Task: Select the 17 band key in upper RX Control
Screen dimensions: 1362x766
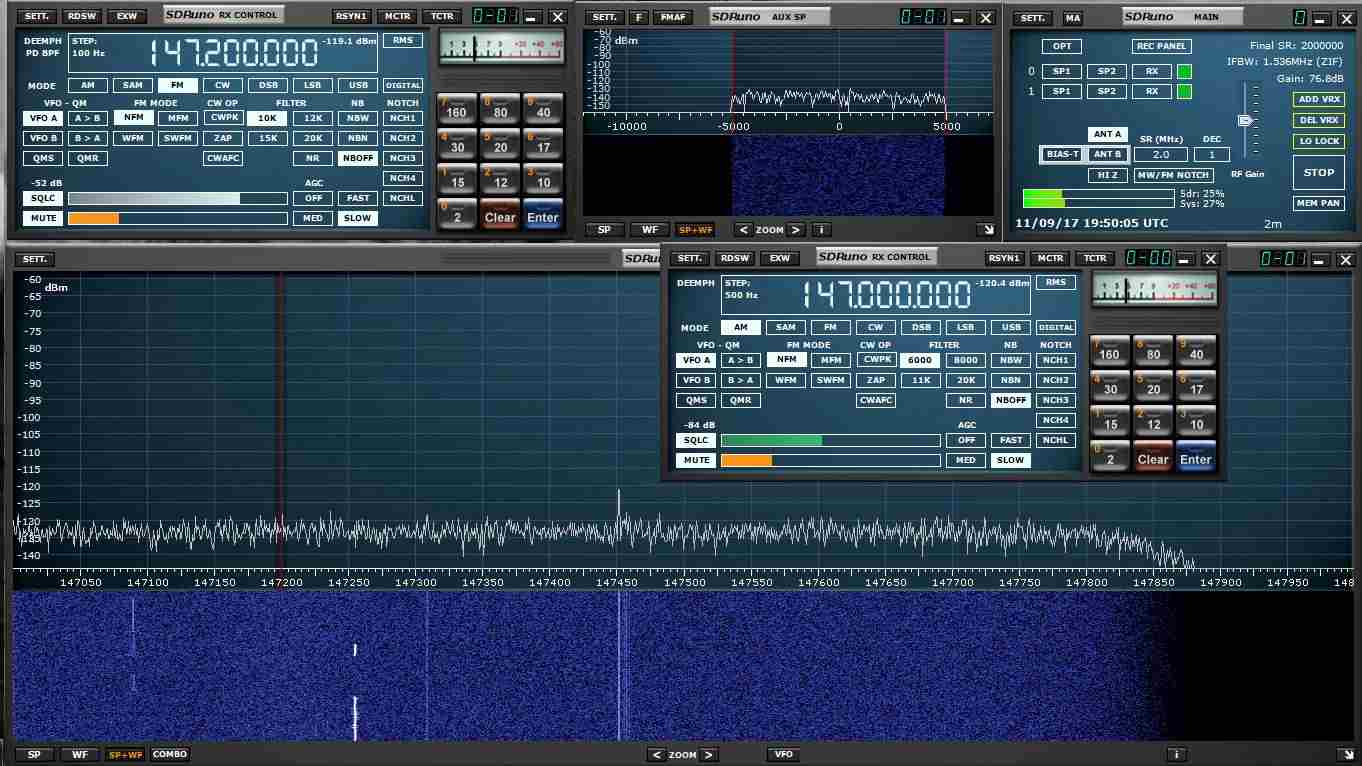Action: point(543,143)
